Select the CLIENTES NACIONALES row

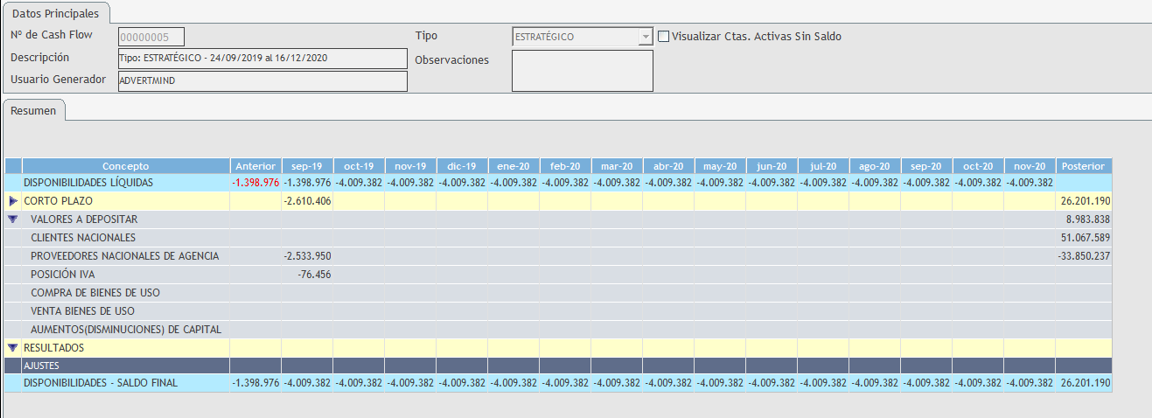pyautogui.click(x=83, y=238)
